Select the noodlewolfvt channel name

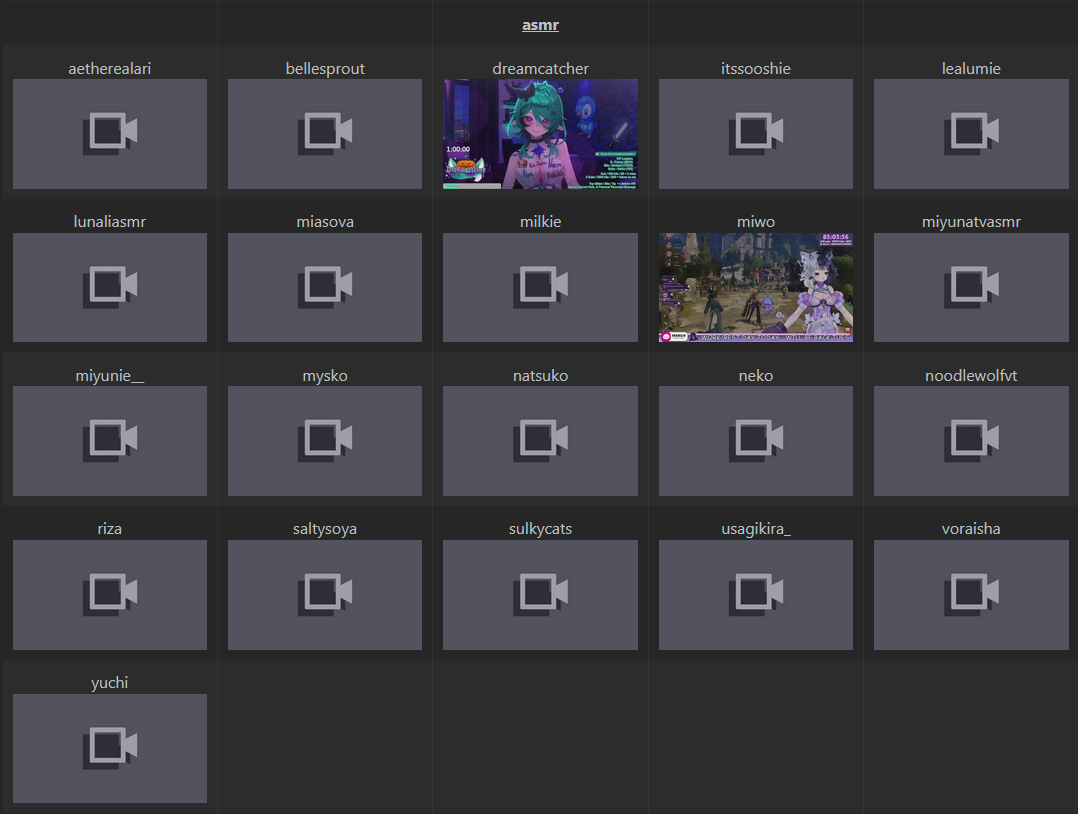(971, 376)
